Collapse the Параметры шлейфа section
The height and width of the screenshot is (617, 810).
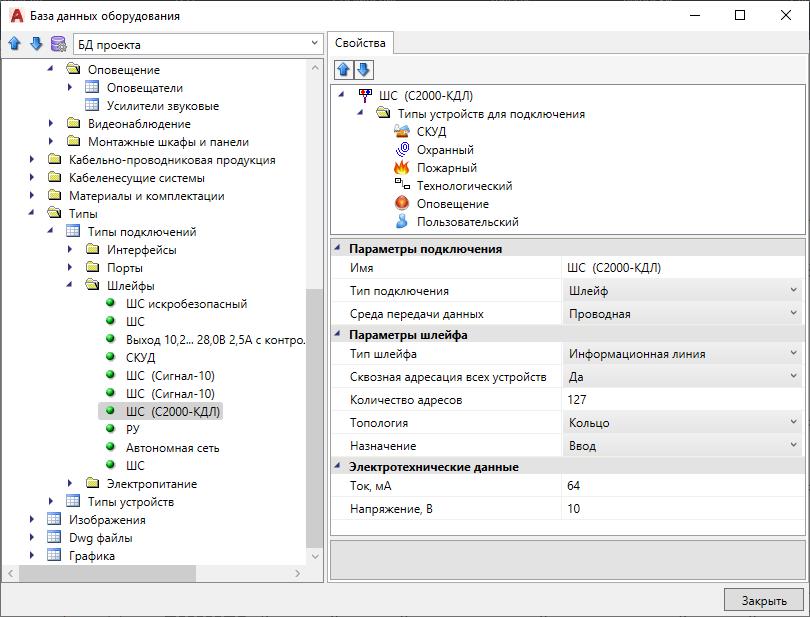pyautogui.click(x=338, y=335)
